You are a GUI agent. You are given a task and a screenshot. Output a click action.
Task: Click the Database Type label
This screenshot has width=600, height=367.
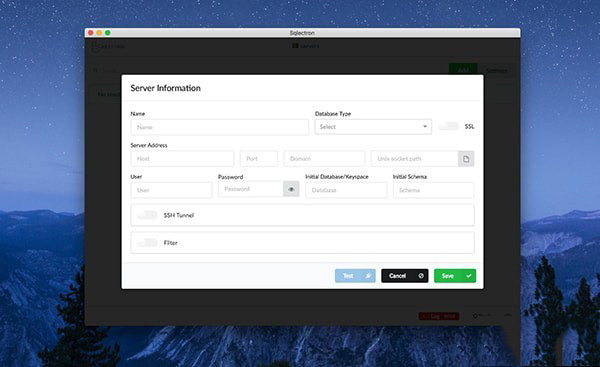pos(333,114)
